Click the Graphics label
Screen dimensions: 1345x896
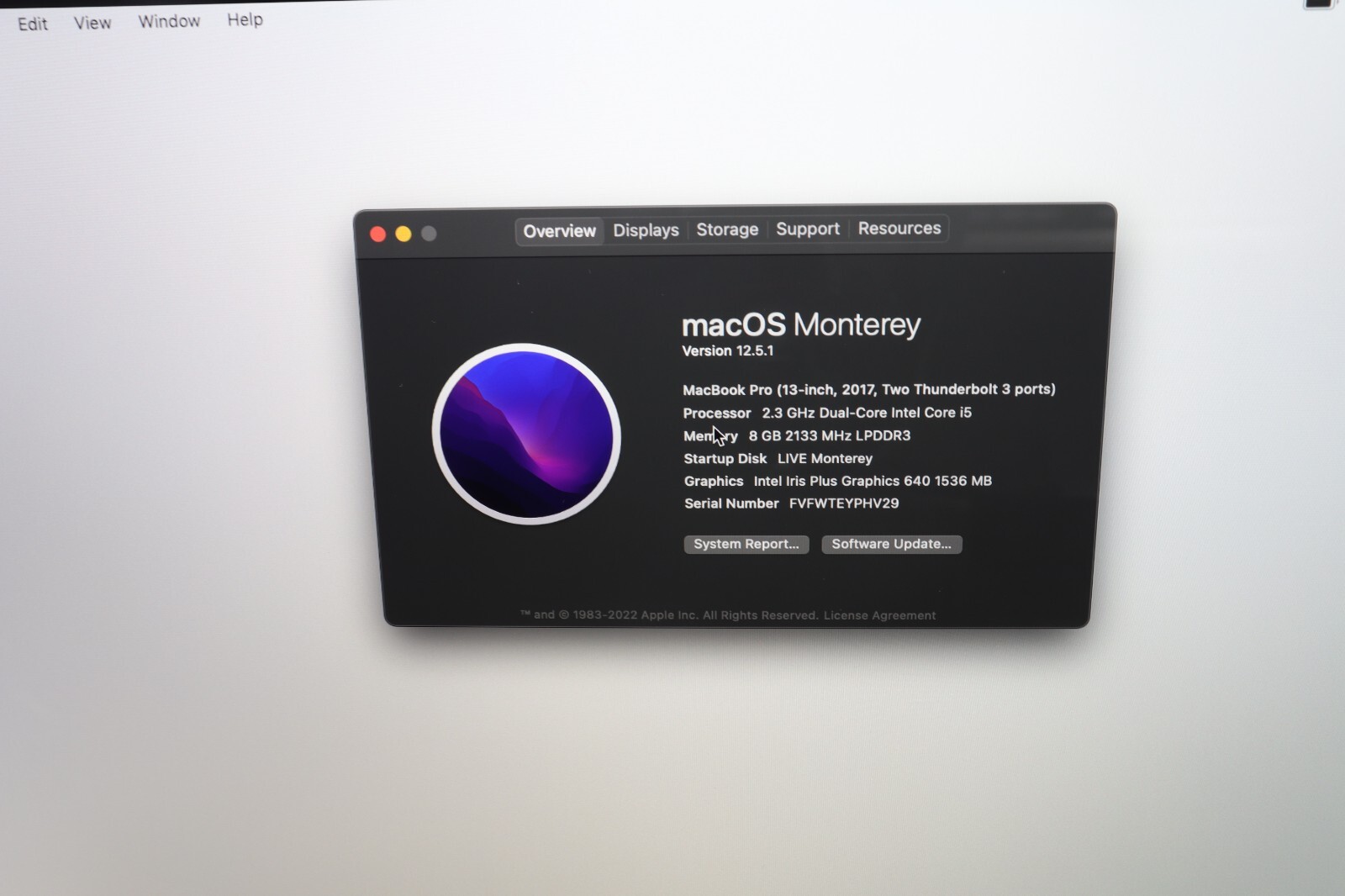[714, 481]
